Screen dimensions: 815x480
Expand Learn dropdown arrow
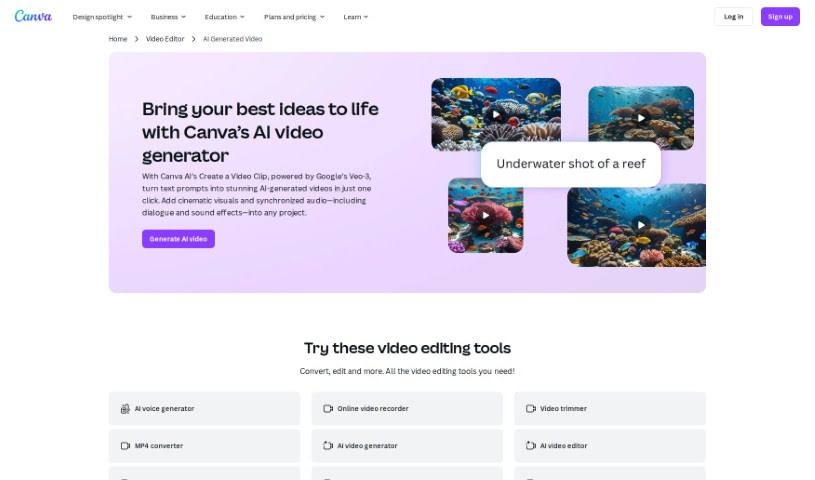pyautogui.click(x=366, y=17)
